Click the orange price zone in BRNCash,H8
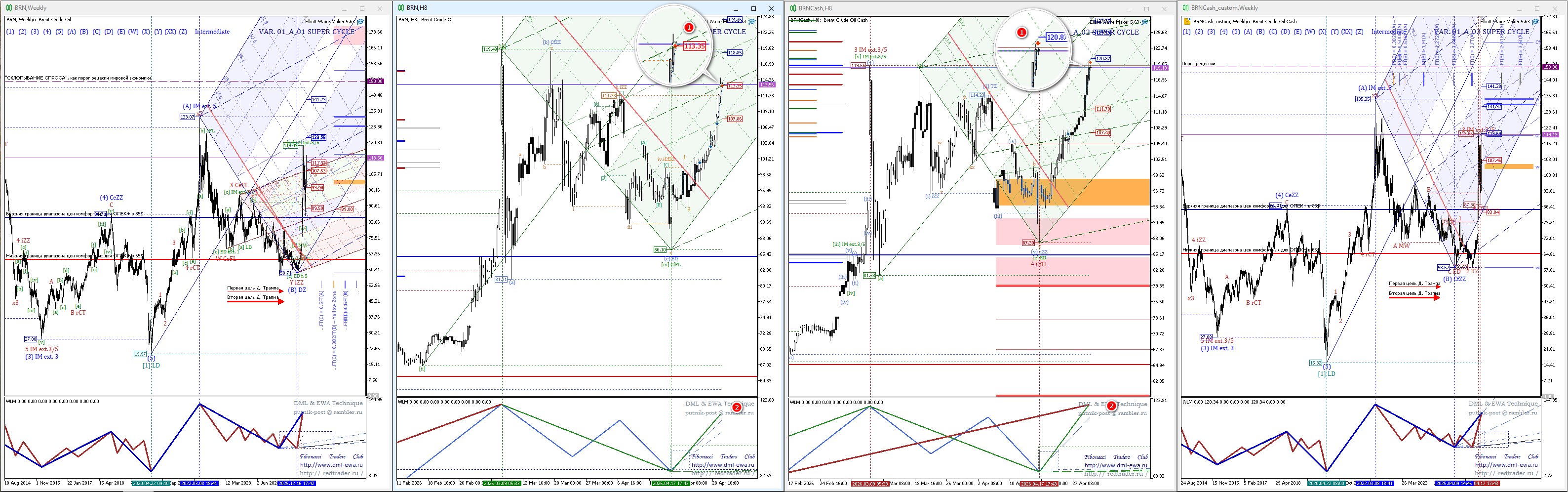The width and height of the screenshot is (1568, 492). [1071, 191]
